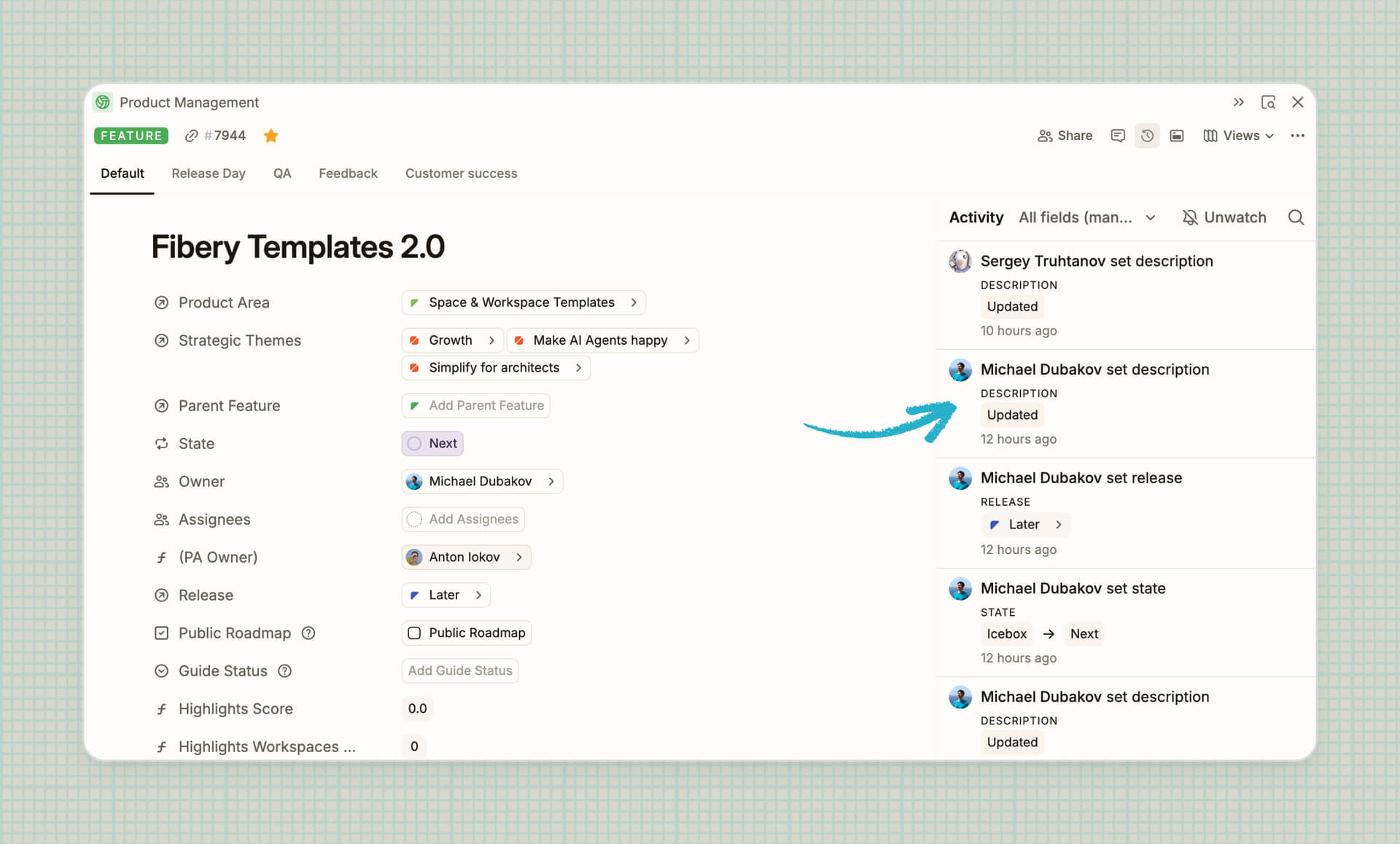
Task: Toggle the favorite star icon
Action: (x=271, y=136)
